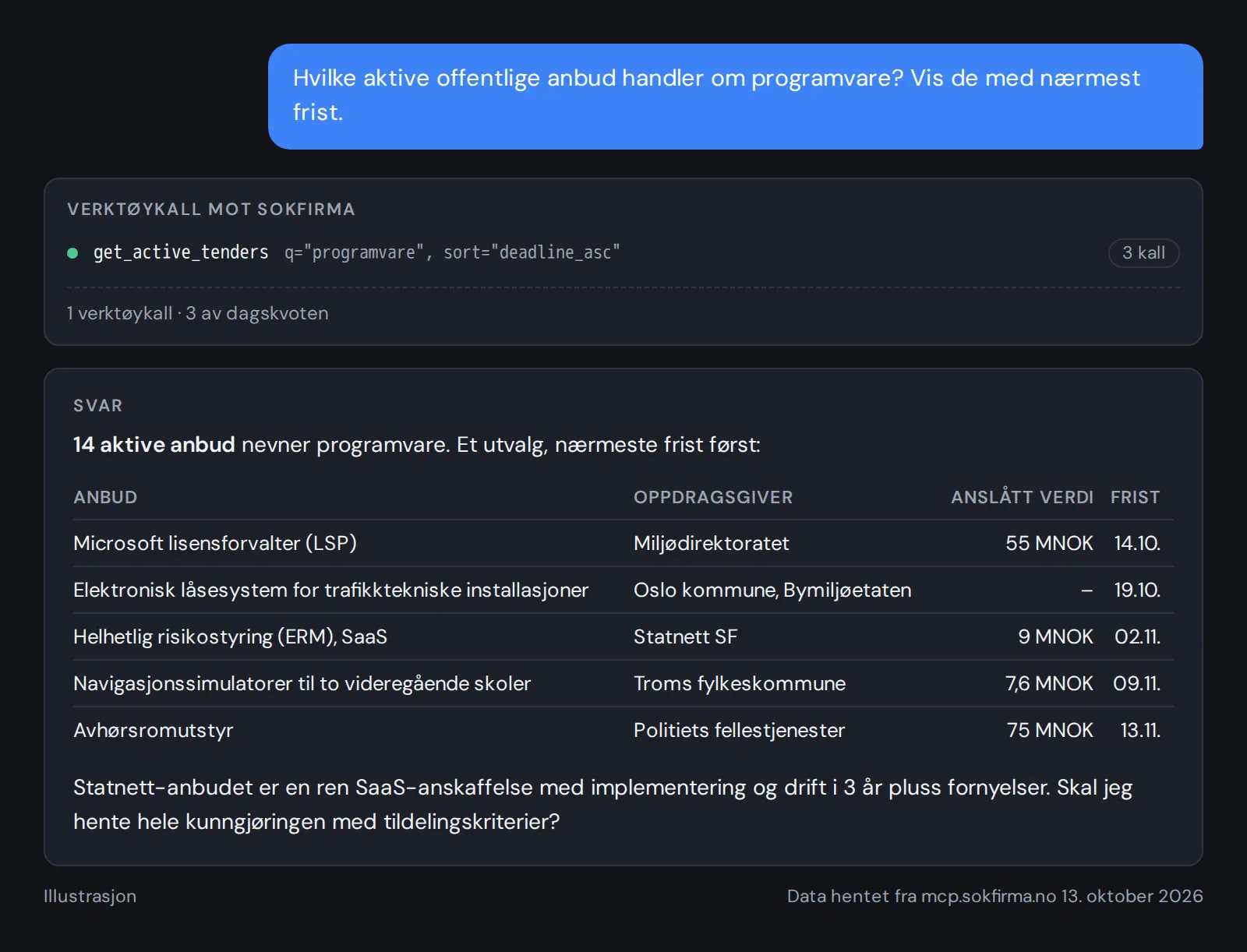Click the 7,6 MNOK value
Screen dimensions: 1247x952
[x=1049, y=683]
